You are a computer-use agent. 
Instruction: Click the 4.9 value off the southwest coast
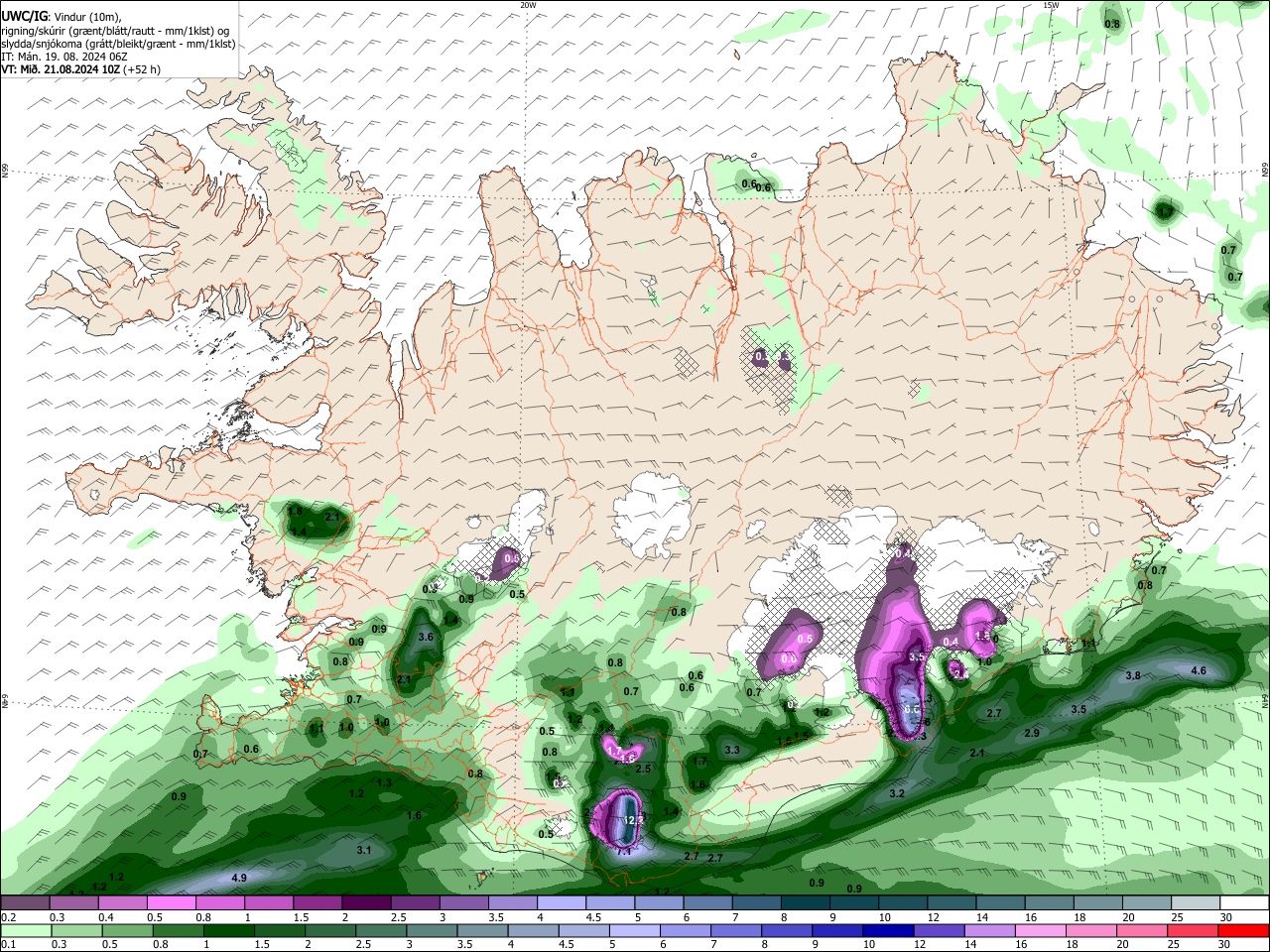tap(238, 879)
